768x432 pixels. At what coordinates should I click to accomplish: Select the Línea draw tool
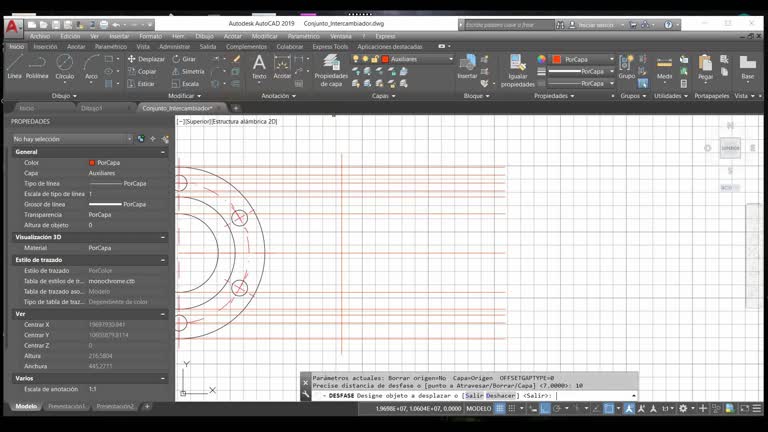pyautogui.click(x=14, y=67)
